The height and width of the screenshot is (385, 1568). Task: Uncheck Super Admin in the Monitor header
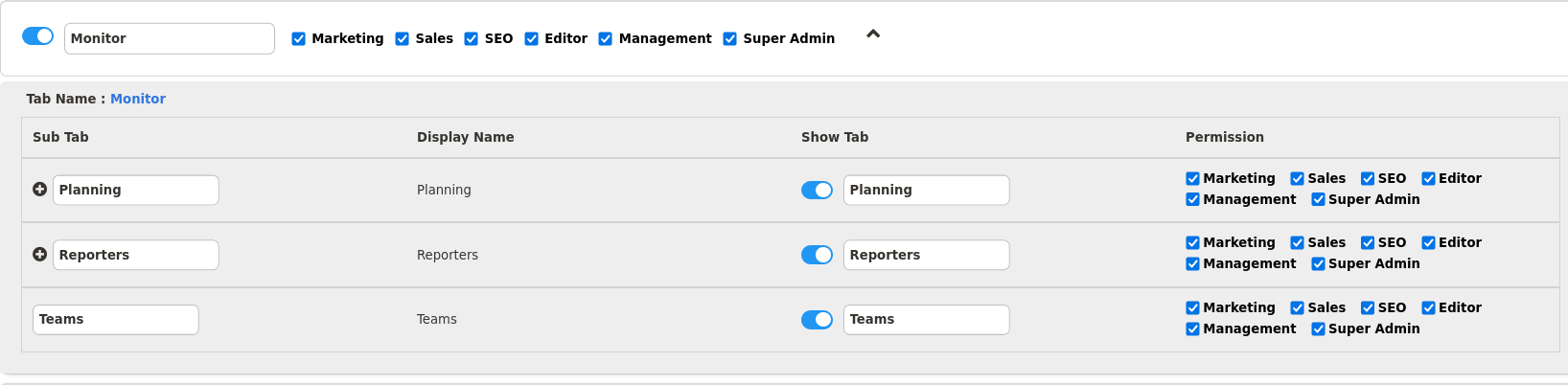tap(730, 39)
